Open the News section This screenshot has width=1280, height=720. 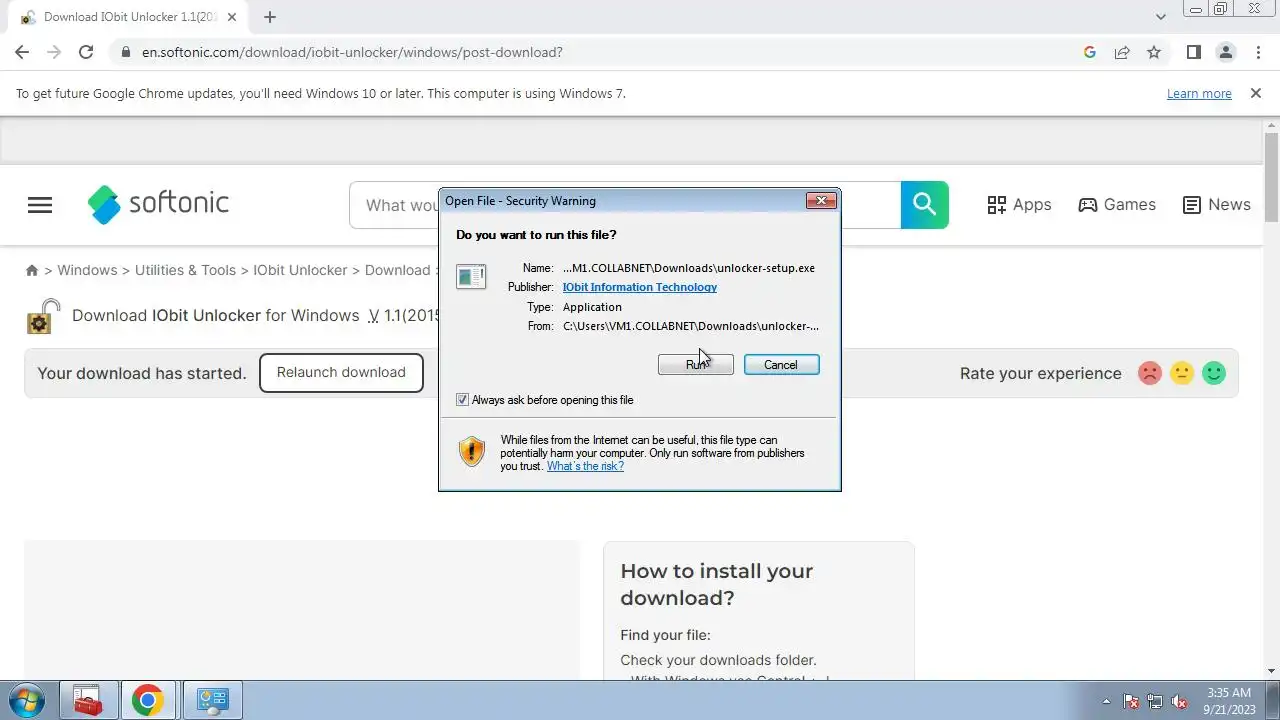tap(1216, 205)
